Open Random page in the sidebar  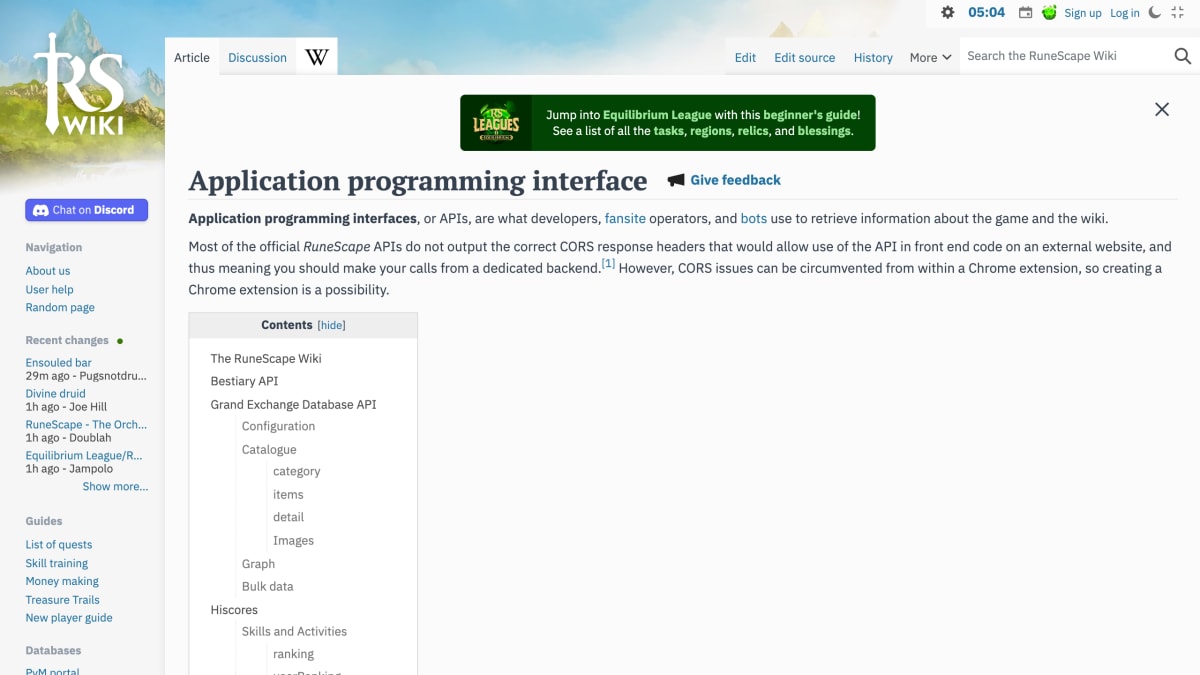click(x=60, y=307)
